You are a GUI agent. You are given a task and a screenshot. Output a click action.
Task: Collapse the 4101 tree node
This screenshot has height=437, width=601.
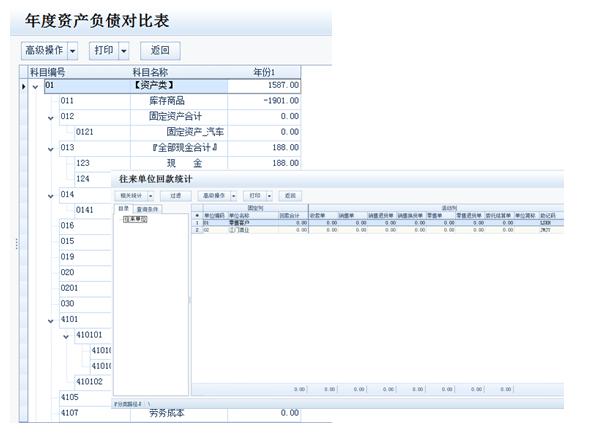pos(52,320)
